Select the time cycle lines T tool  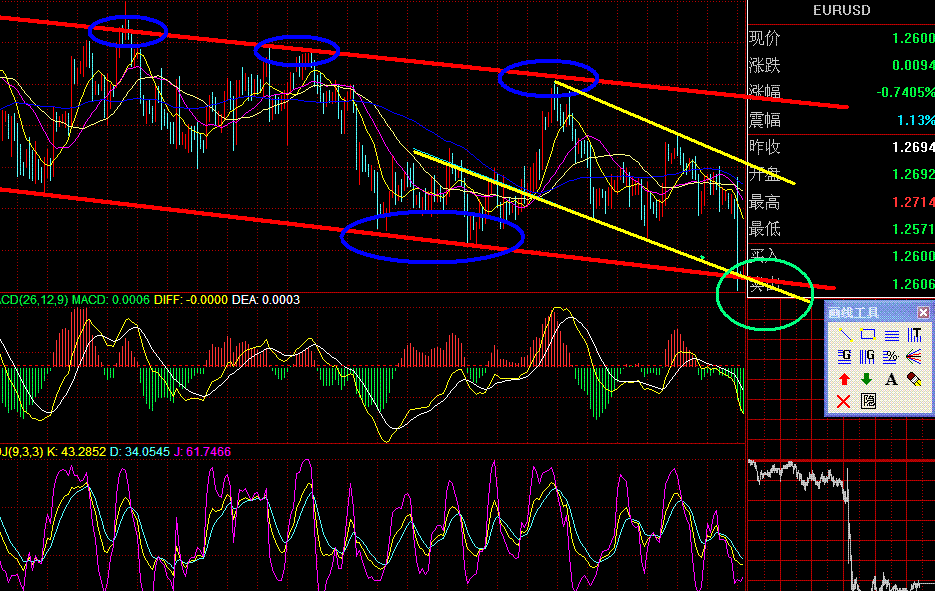point(914,335)
